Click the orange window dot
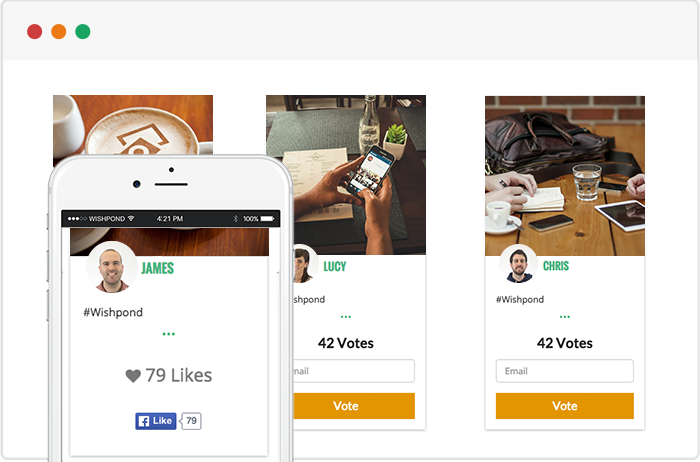This screenshot has width=700, height=462. 58,32
